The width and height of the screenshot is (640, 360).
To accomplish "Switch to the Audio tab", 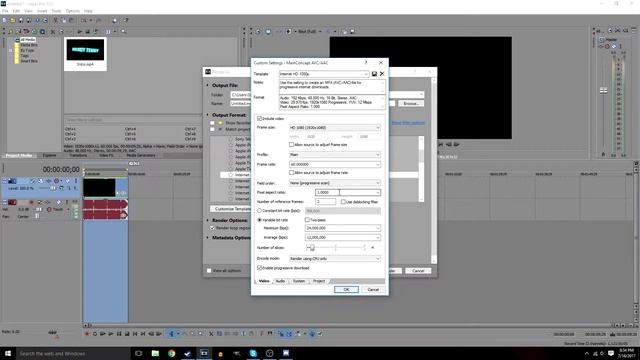I will [x=280, y=281].
